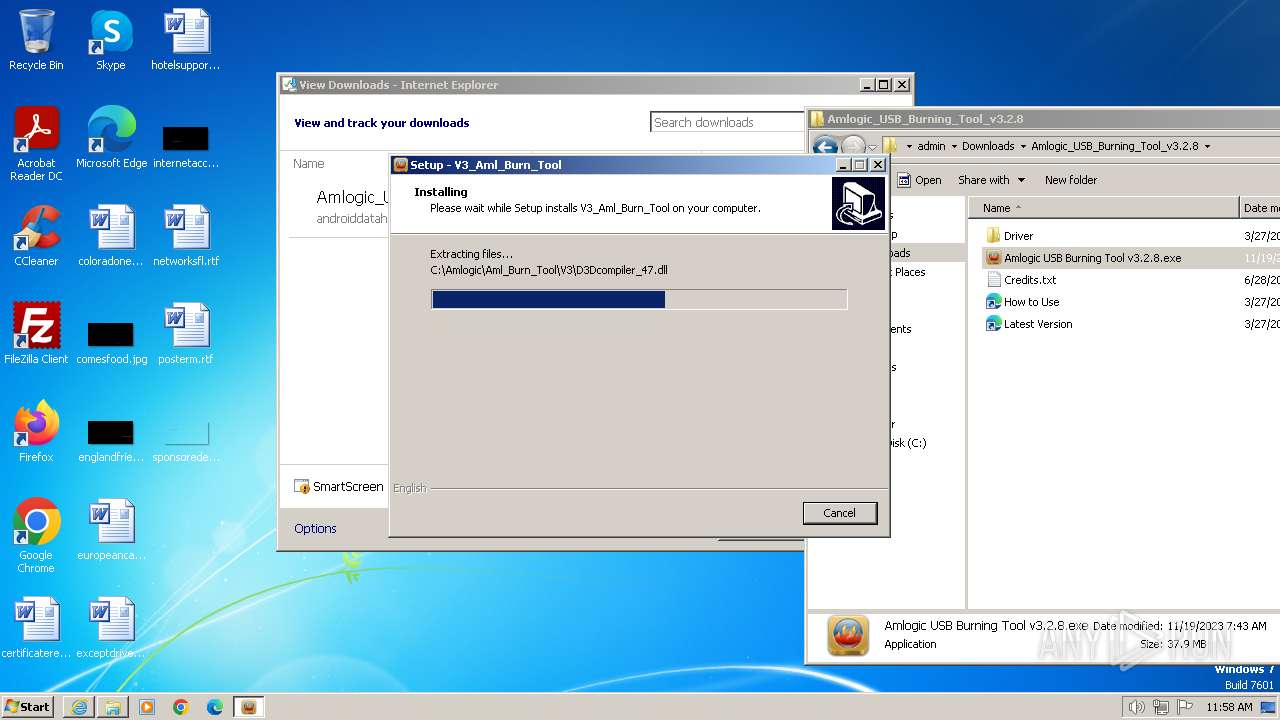
Task: Click breadcrumb admin in Explorer address bar
Action: [931, 146]
